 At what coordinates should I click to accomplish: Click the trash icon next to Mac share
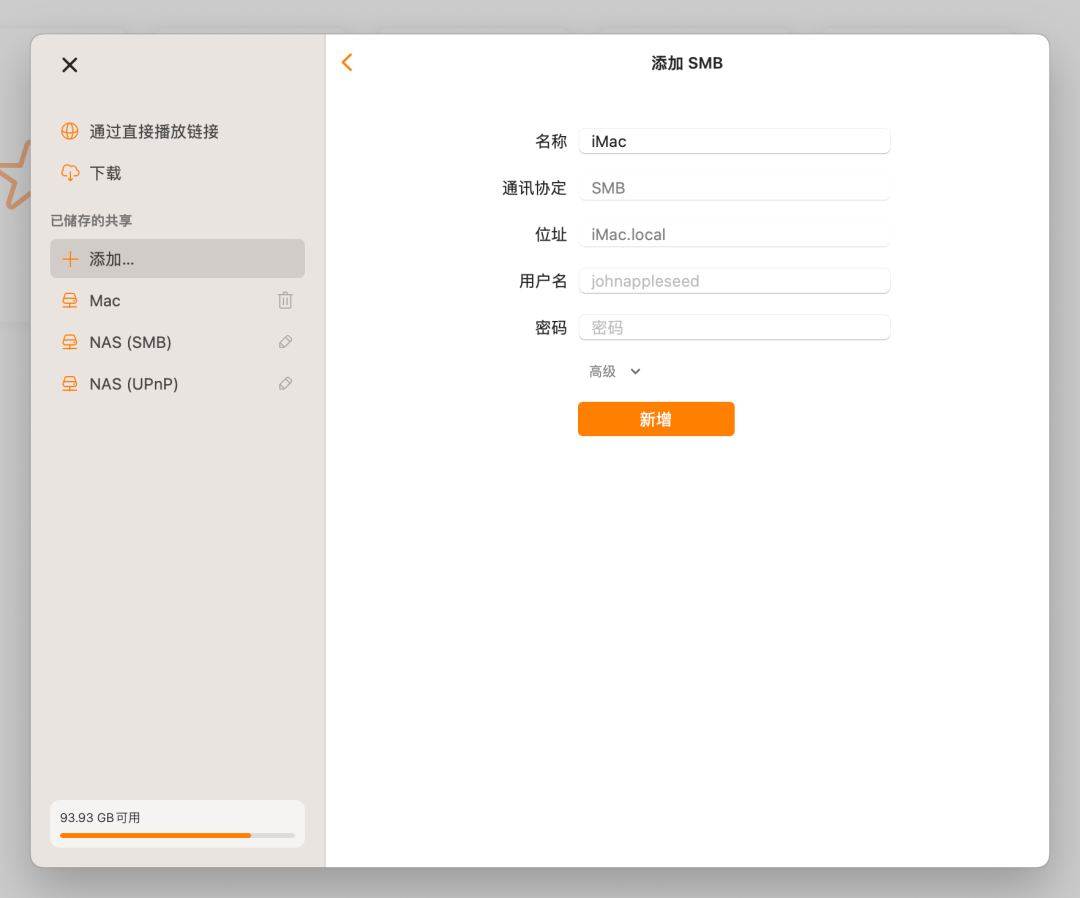(285, 300)
